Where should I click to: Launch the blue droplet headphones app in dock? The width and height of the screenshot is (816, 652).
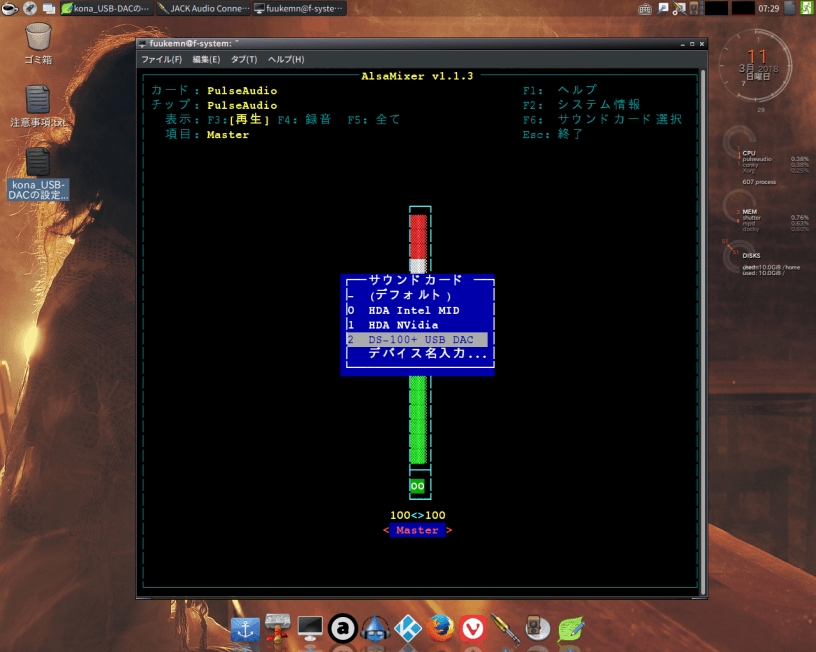[x=375, y=629]
